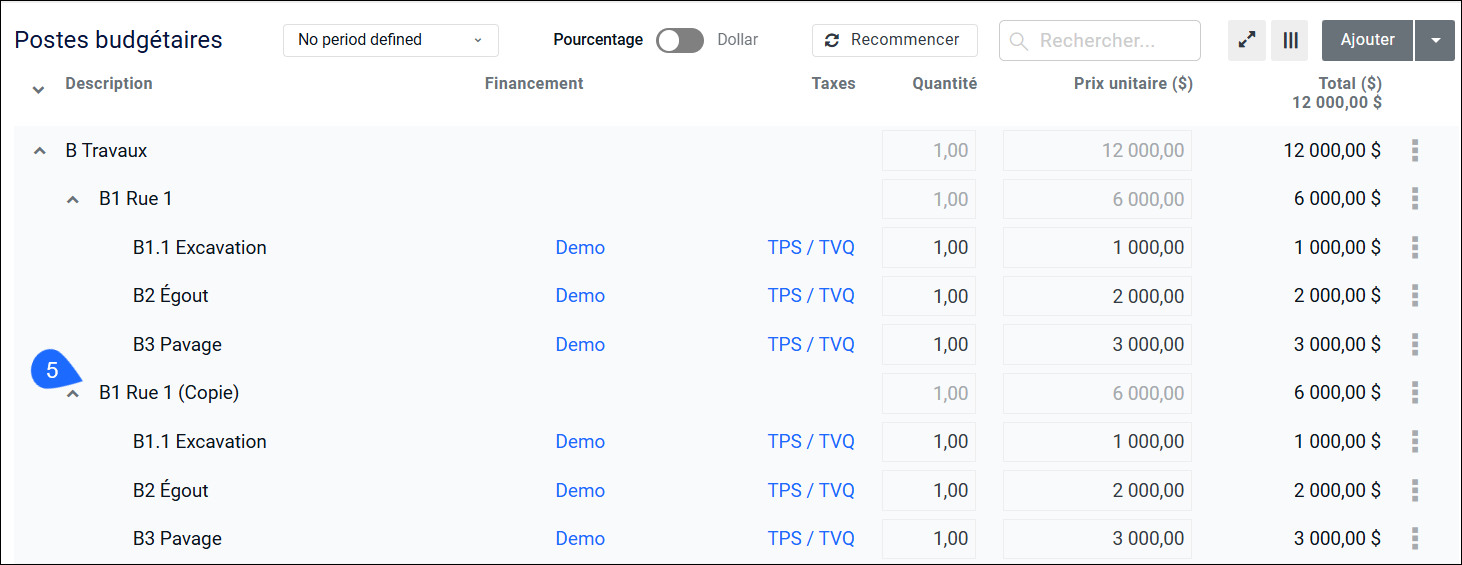Toggle the Pourcentage/Dollar switch

coord(680,40)
